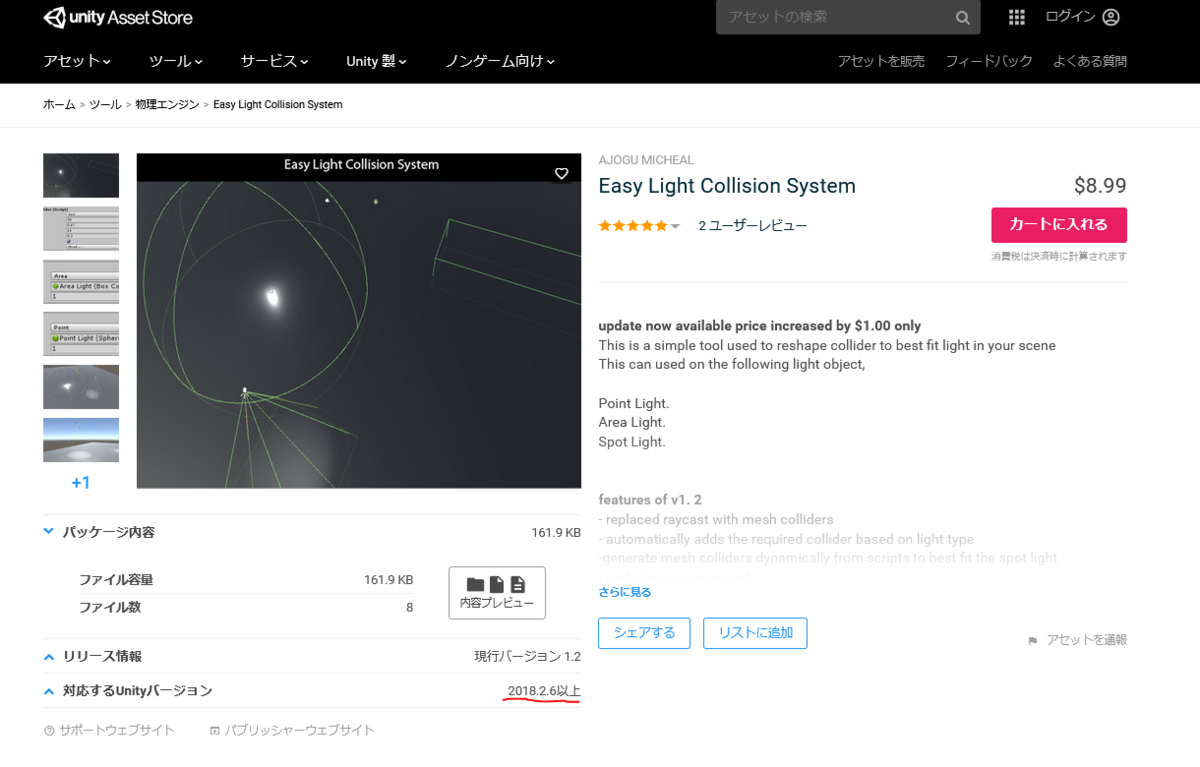Select the script inspector thumbnail
The width and height of the screenshot is (1200, 767).
[x=81, y=228]
